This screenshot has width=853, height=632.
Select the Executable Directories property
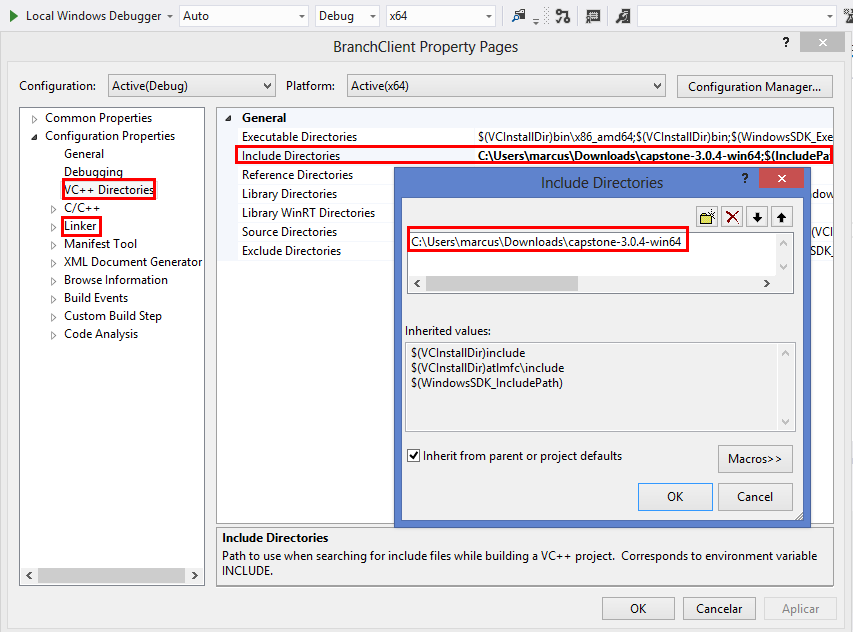299,137
